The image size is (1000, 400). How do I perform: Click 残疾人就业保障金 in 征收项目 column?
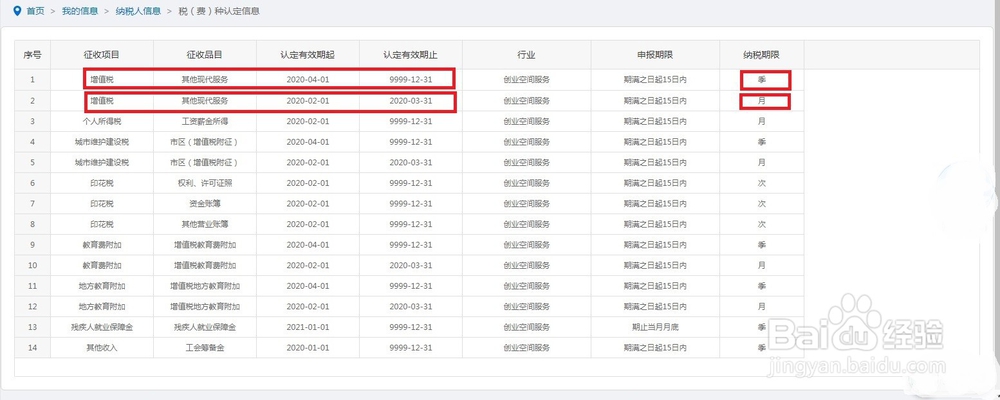click(x=102, y=327)
